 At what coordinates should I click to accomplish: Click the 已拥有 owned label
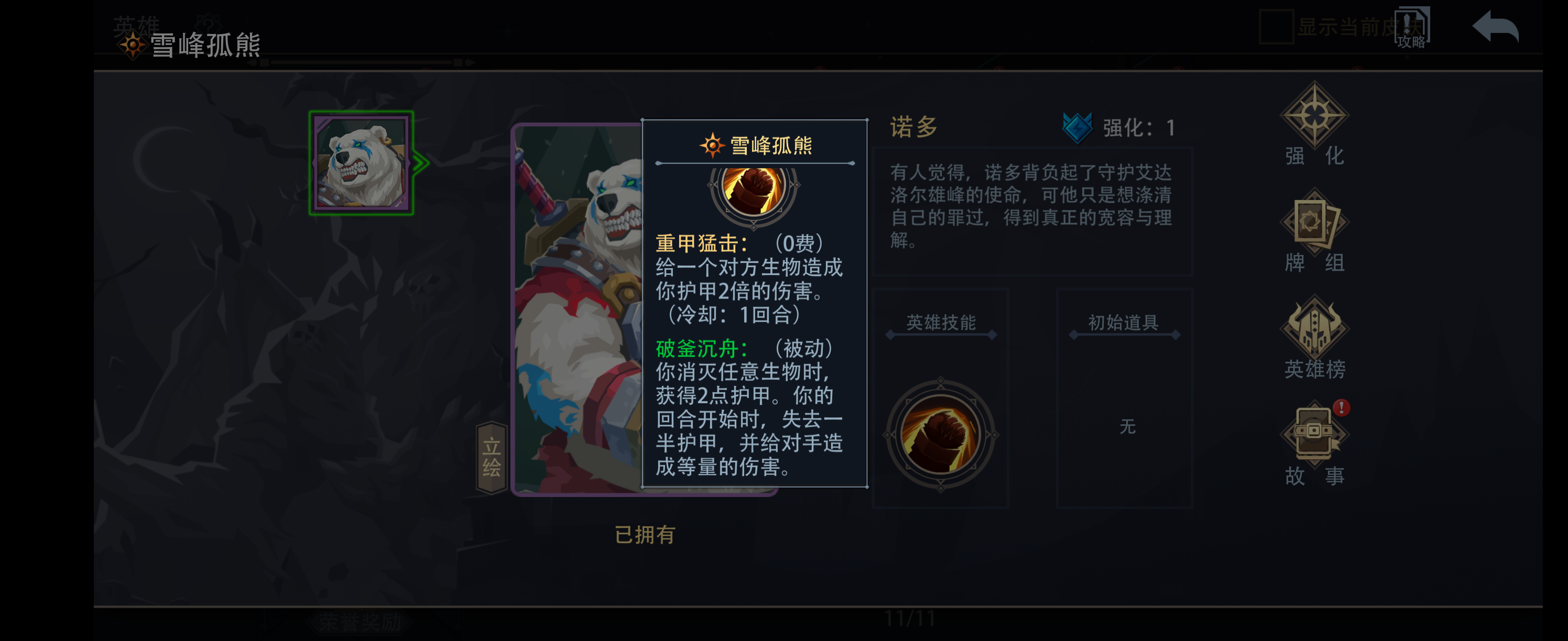645,535
